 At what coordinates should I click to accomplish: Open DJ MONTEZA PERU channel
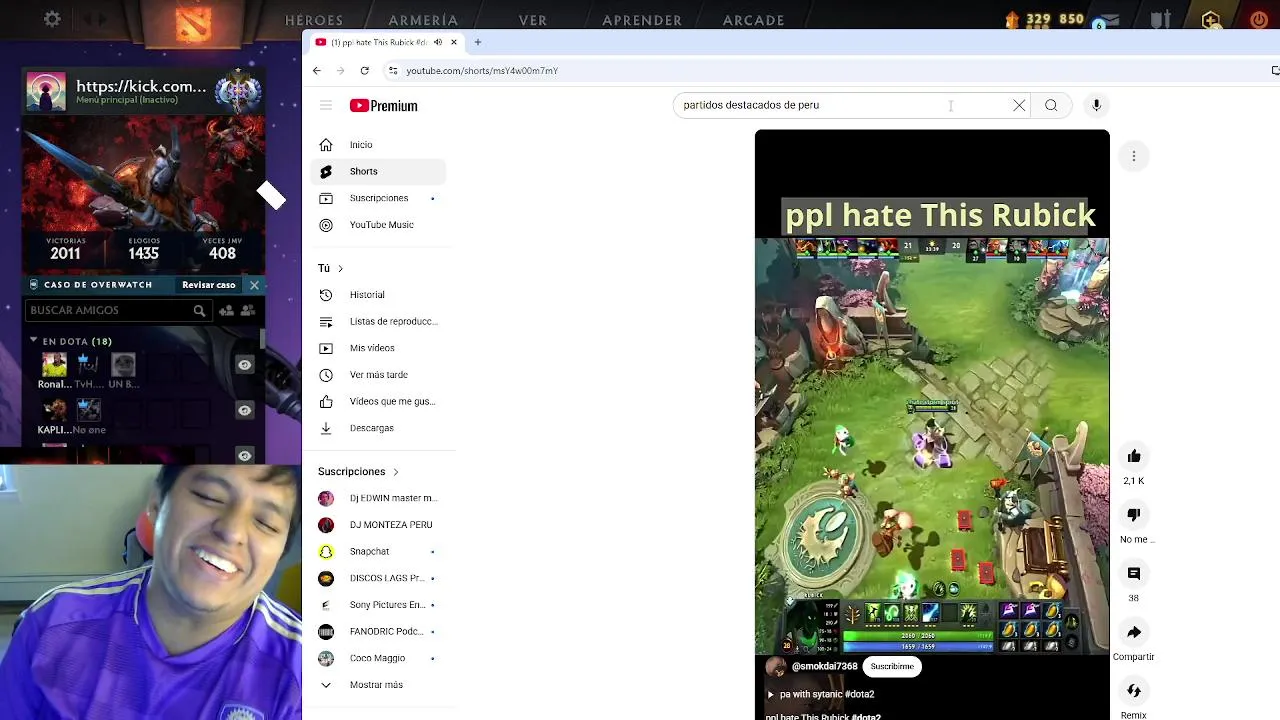(378, 525)
